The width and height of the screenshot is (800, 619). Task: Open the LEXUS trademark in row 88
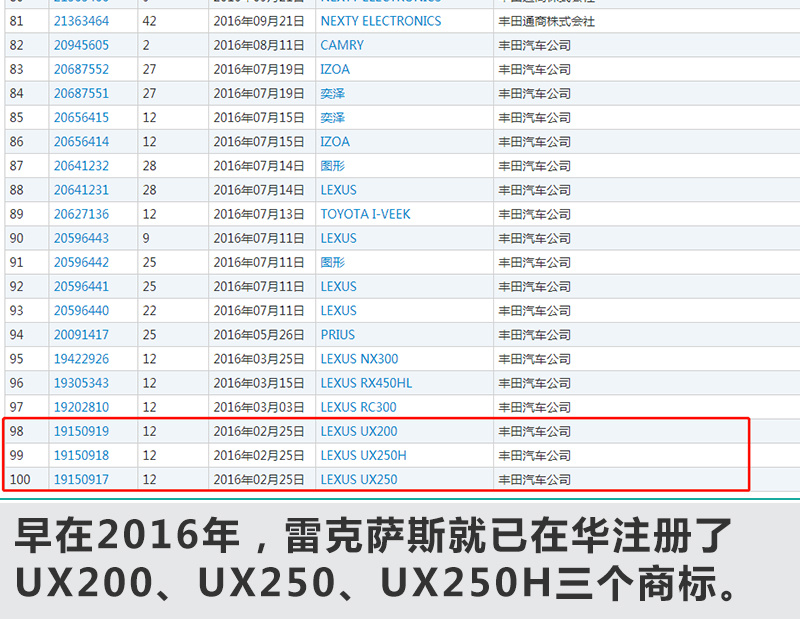pyautogui.click(x=338, y=190)
